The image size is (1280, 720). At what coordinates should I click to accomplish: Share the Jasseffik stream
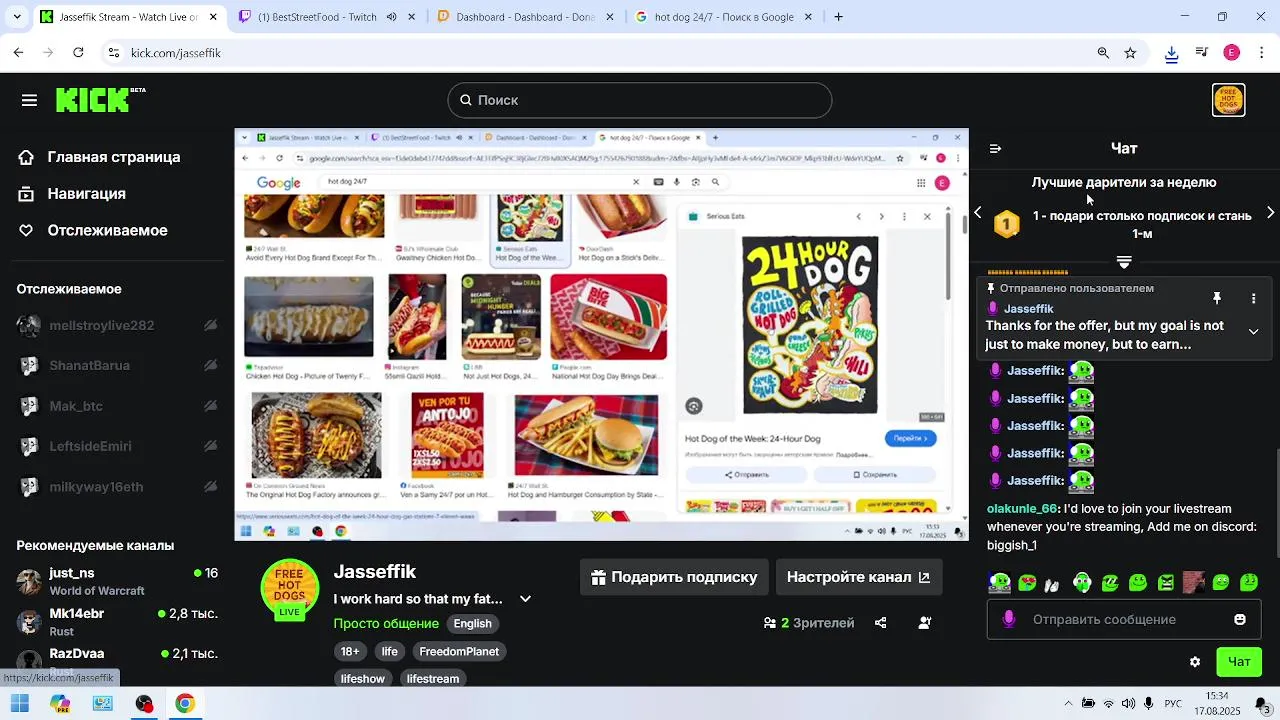880,623
